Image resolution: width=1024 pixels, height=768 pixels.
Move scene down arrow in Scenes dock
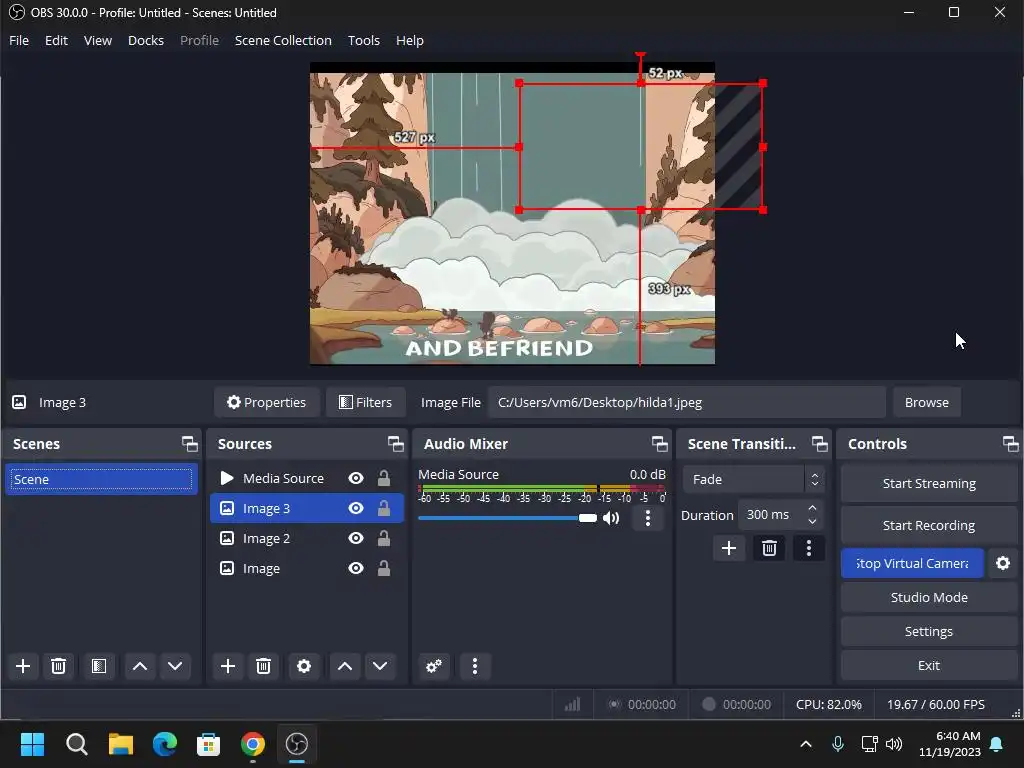click(x=175, y=666)
